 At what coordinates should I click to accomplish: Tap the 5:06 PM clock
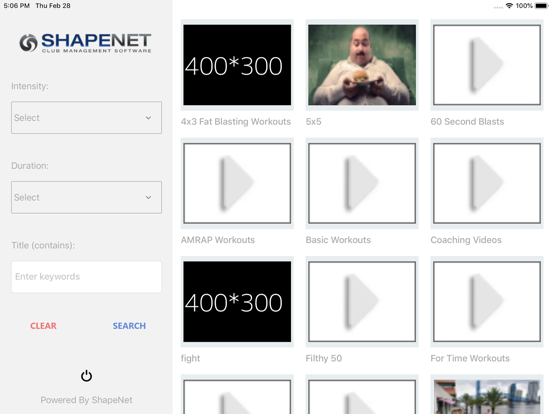17,6
